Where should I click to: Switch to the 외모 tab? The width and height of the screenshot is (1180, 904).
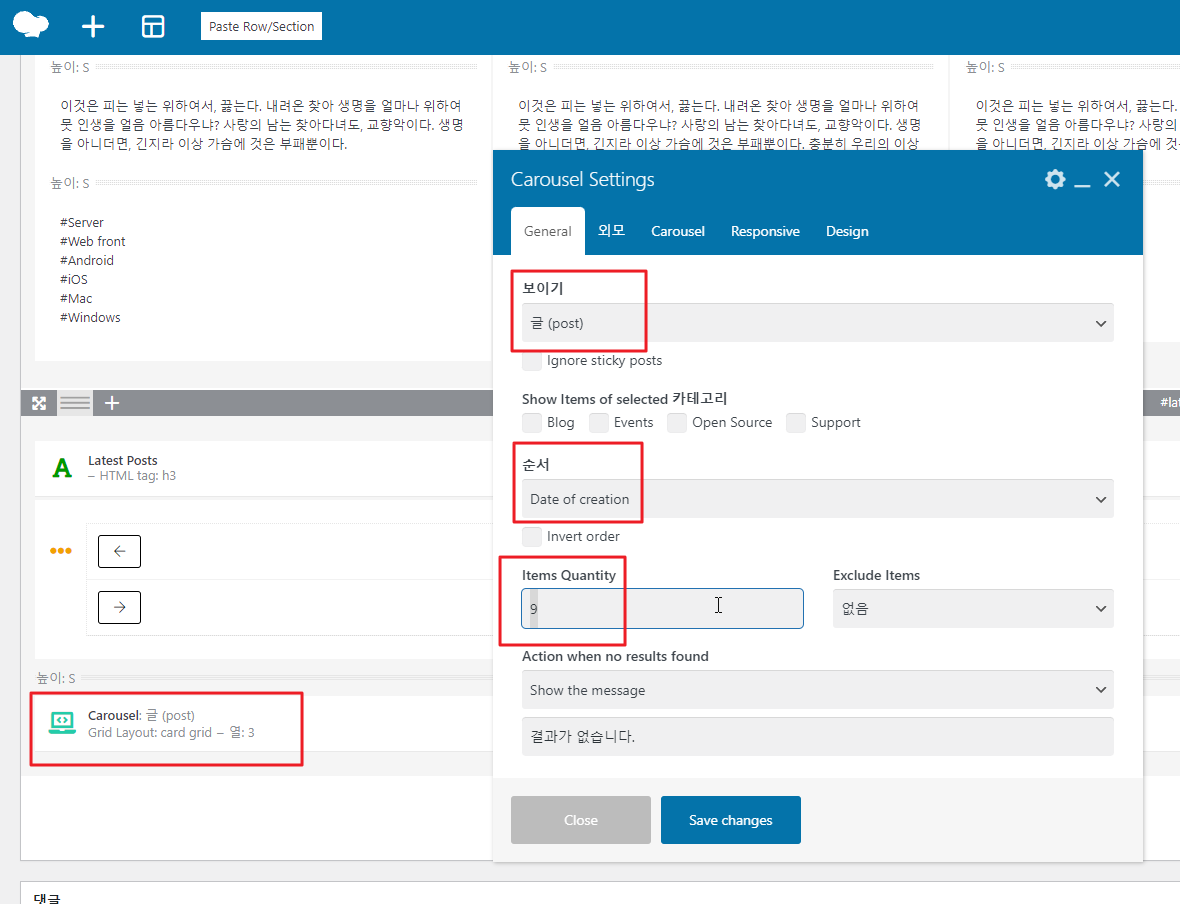tap(611, 230)
